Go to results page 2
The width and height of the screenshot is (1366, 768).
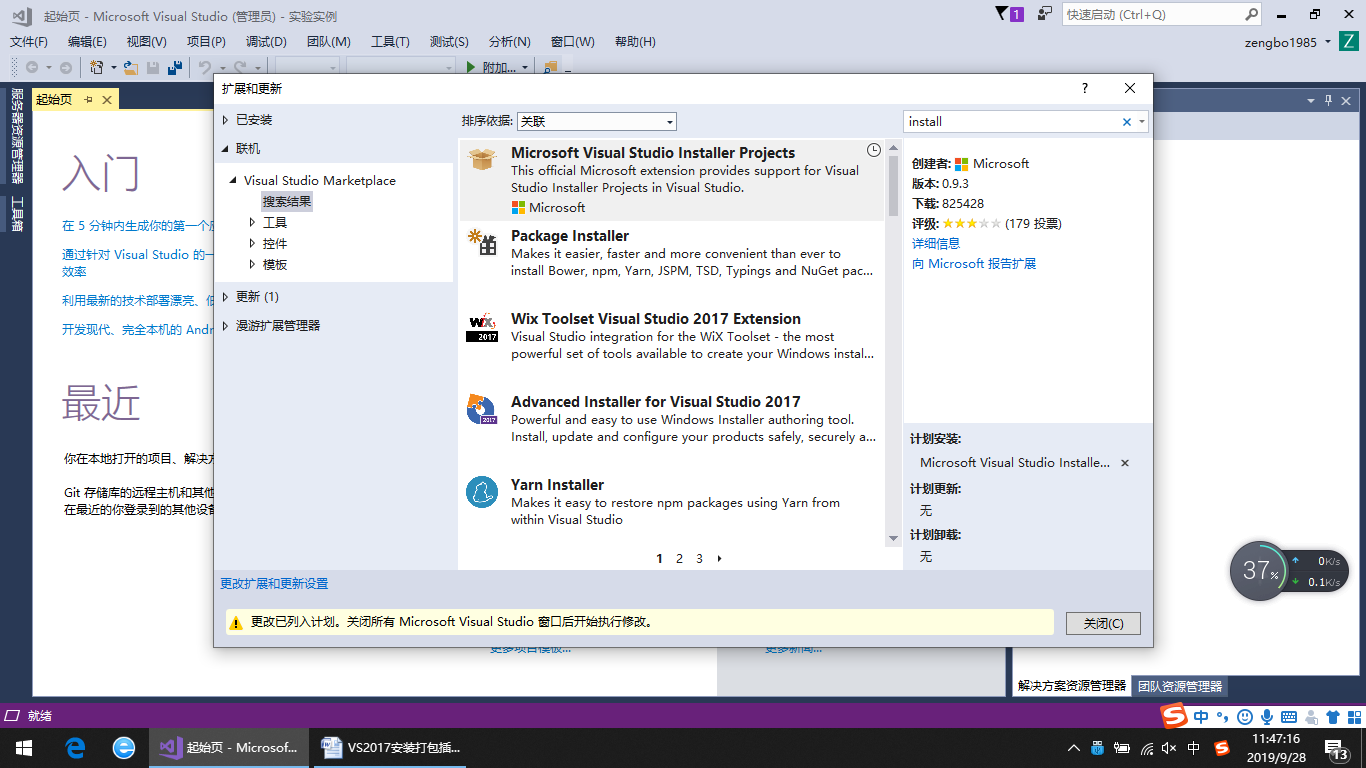pyautogui.click(x=679, y=559)
